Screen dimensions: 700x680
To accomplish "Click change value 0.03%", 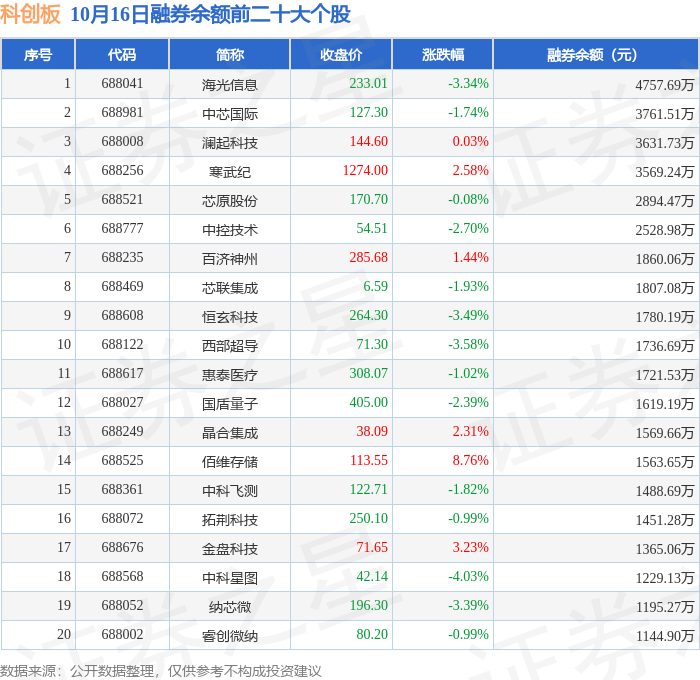I will coord(471,142).
